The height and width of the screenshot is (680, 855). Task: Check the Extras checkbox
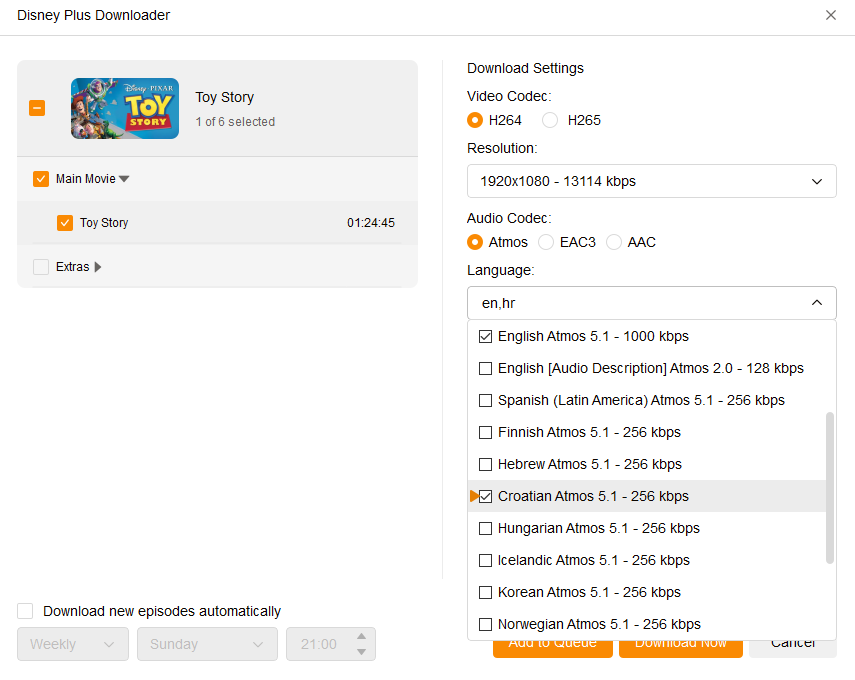pyautogui.click(x=41, y=267)
